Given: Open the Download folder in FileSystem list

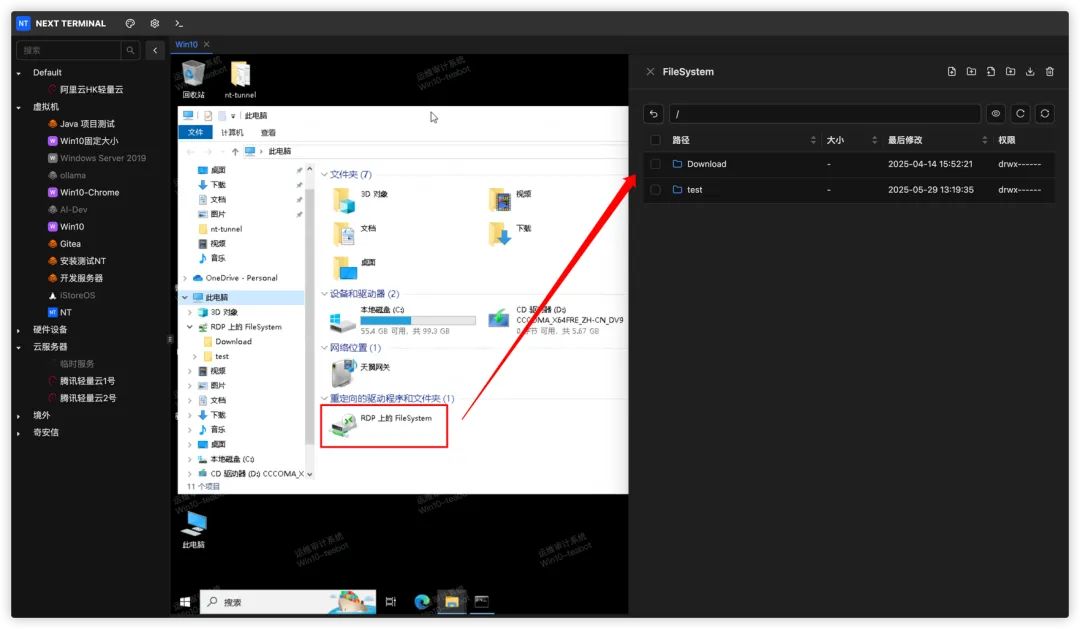Looking at the screenshot, I should point(707,164).
